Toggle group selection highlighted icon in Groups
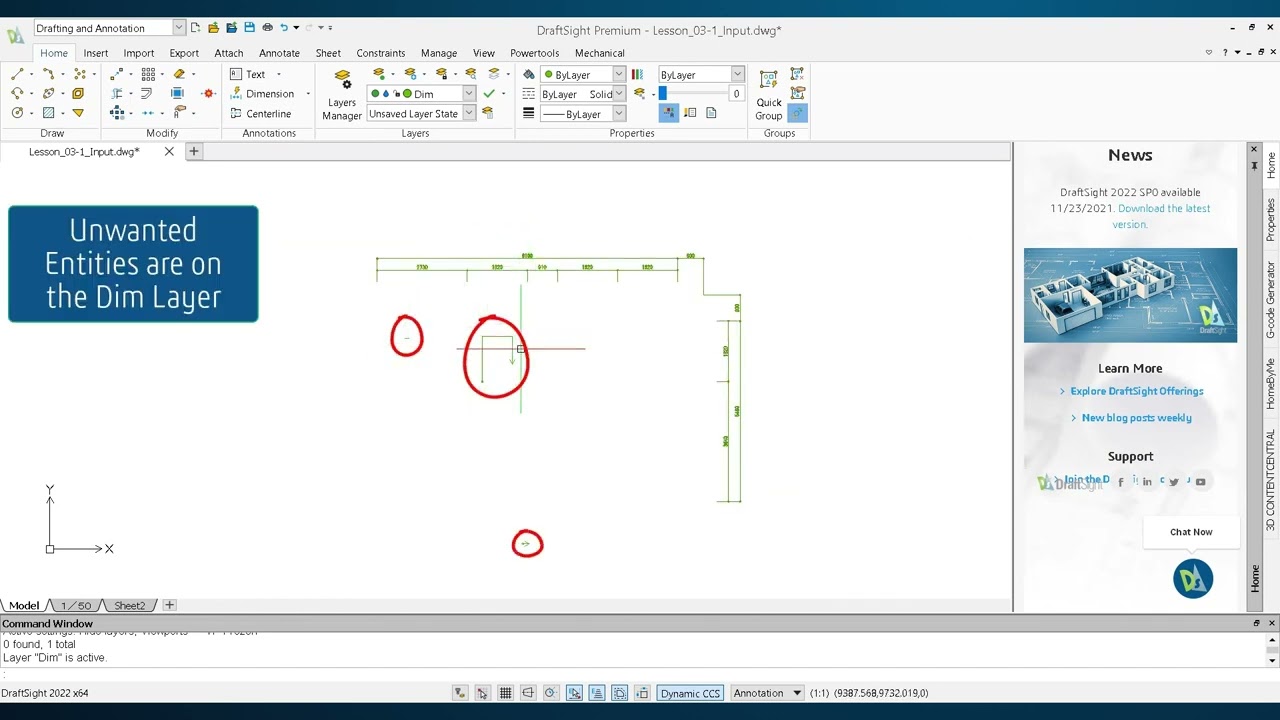This screenshot has height=720, width=1280. pyautogui.click(x=797, y=113)
